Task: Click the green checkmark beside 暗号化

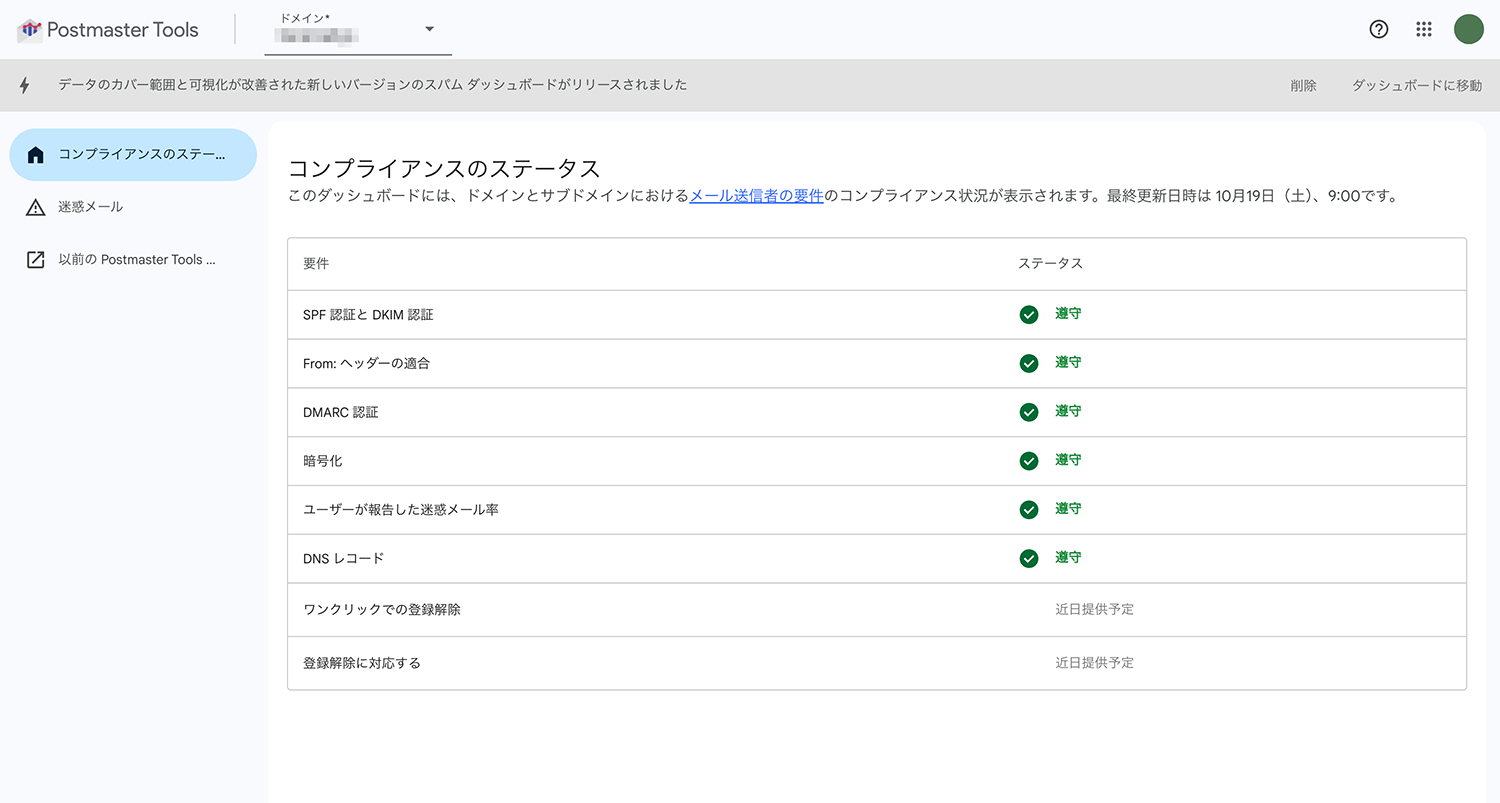Action: coord(1028,461)
